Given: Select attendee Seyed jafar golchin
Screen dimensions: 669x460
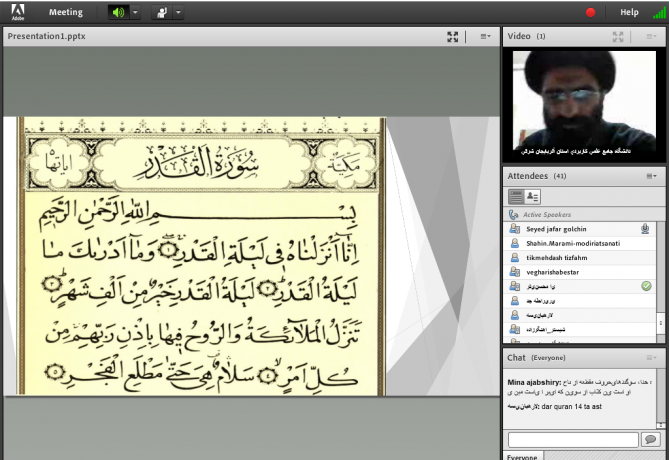Looking at the screenshot, I should point(558,229).
